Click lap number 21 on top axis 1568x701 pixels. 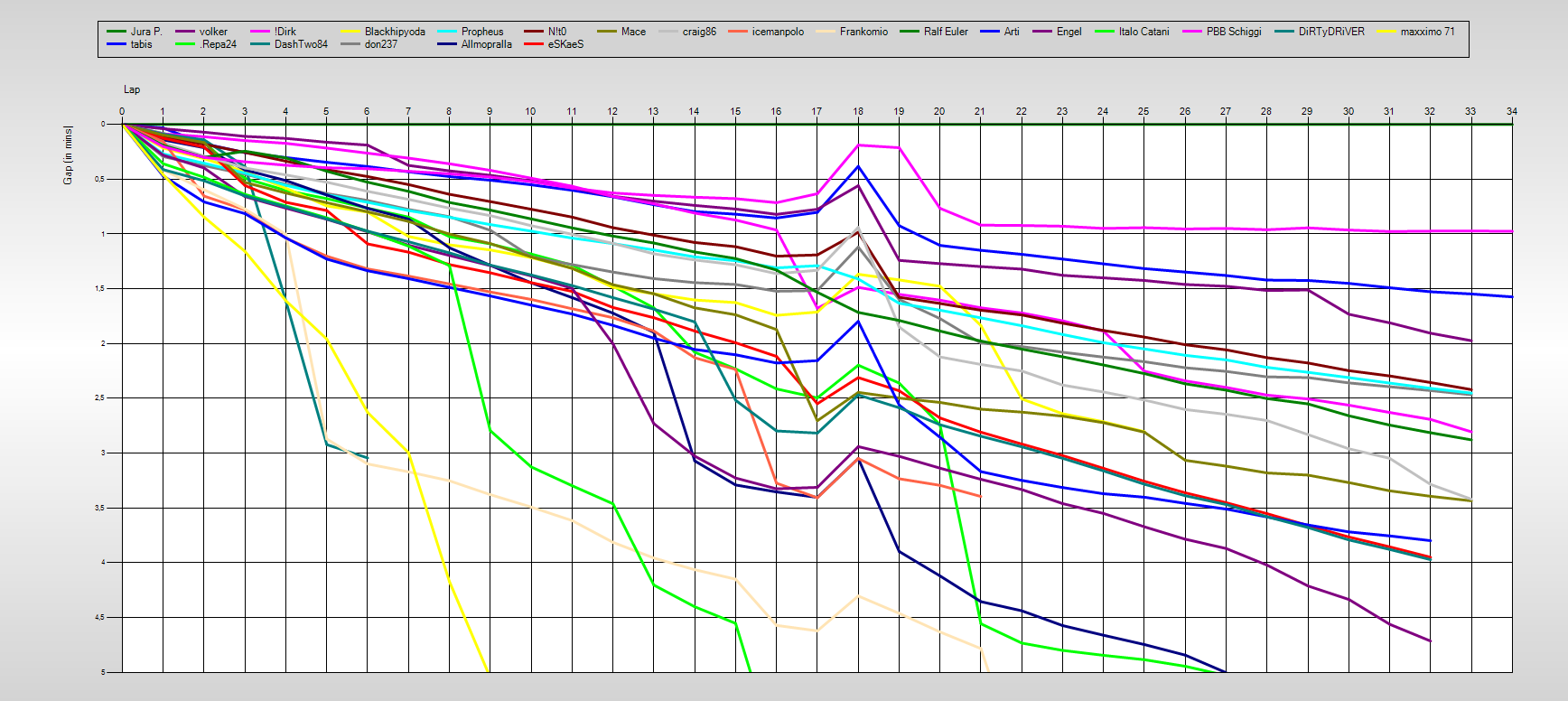tap(980, 112)
